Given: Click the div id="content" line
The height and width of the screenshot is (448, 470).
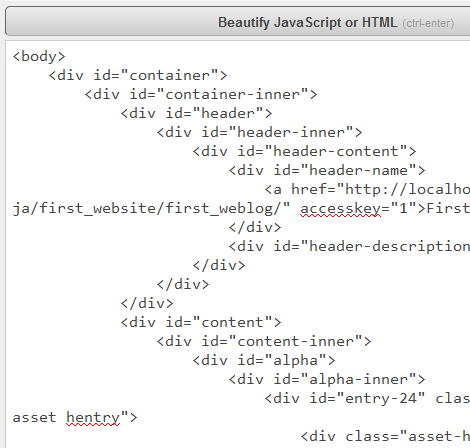Looking at the screenshot, I should (x=201, y=322).
